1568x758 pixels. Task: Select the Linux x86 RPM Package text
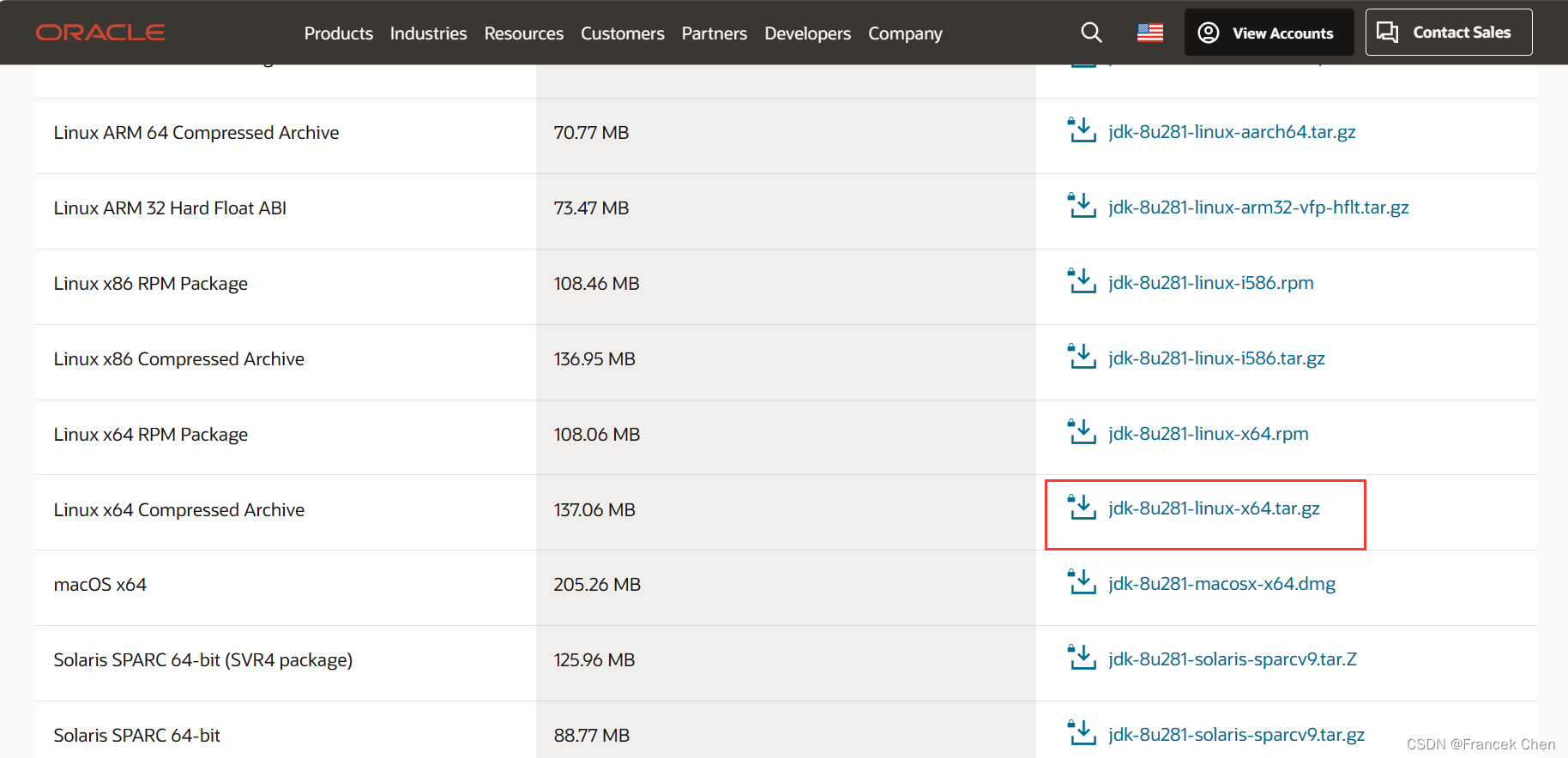[x=151, y=284]
